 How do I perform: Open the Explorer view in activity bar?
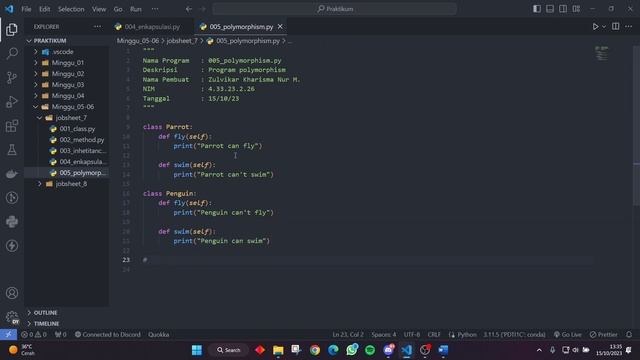coord(12,29)
